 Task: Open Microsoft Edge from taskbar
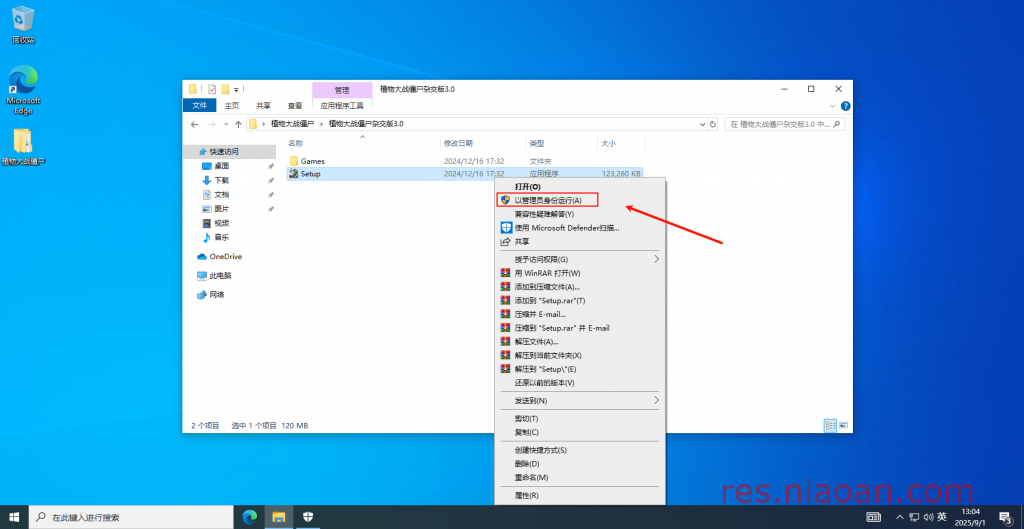click(x=249, y=517)
